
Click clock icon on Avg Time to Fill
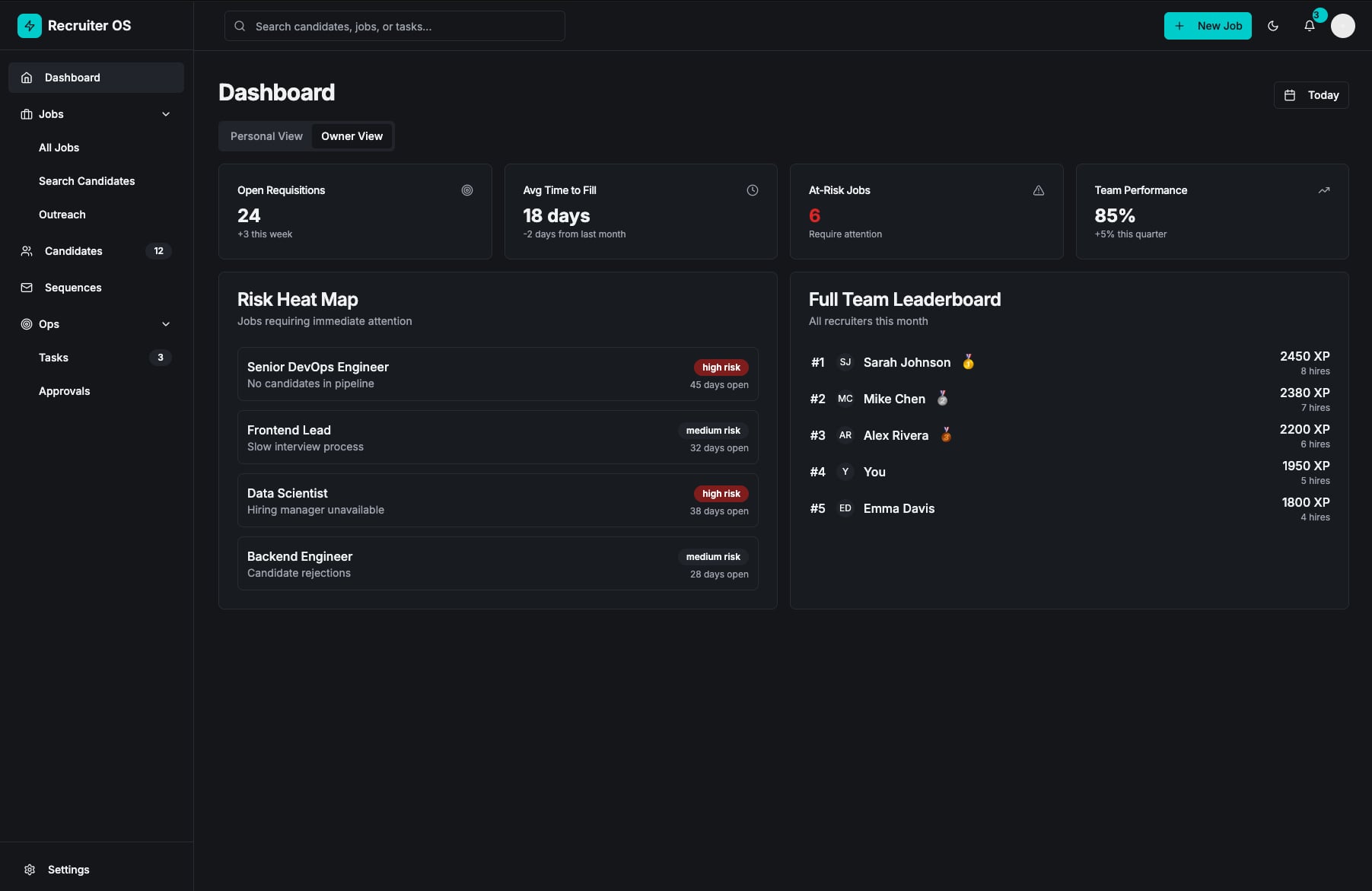(753, 190)
